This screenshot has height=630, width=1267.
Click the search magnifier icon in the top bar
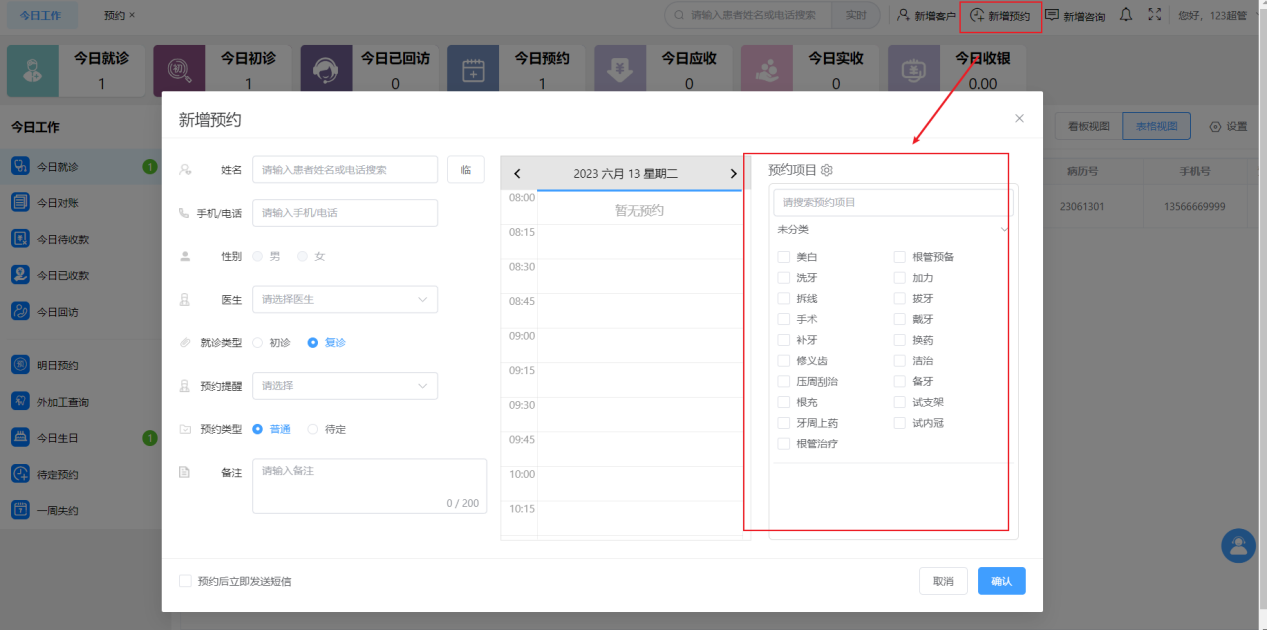[680, 16]
